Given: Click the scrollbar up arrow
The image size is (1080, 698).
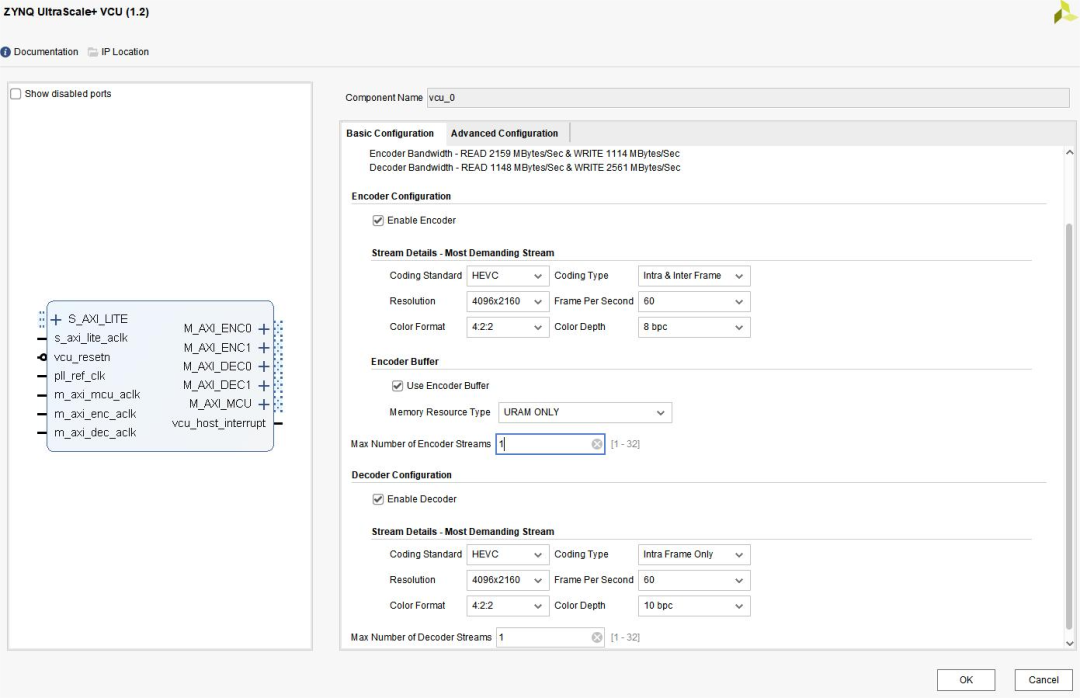Looking at the screenshot, I should coord(1069,152).
